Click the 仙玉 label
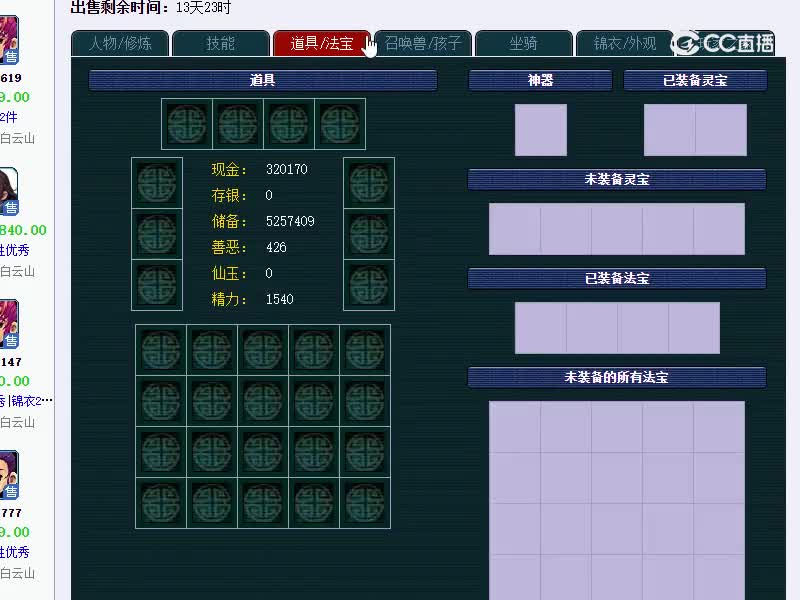800x600 pixels. pos(229,273)
